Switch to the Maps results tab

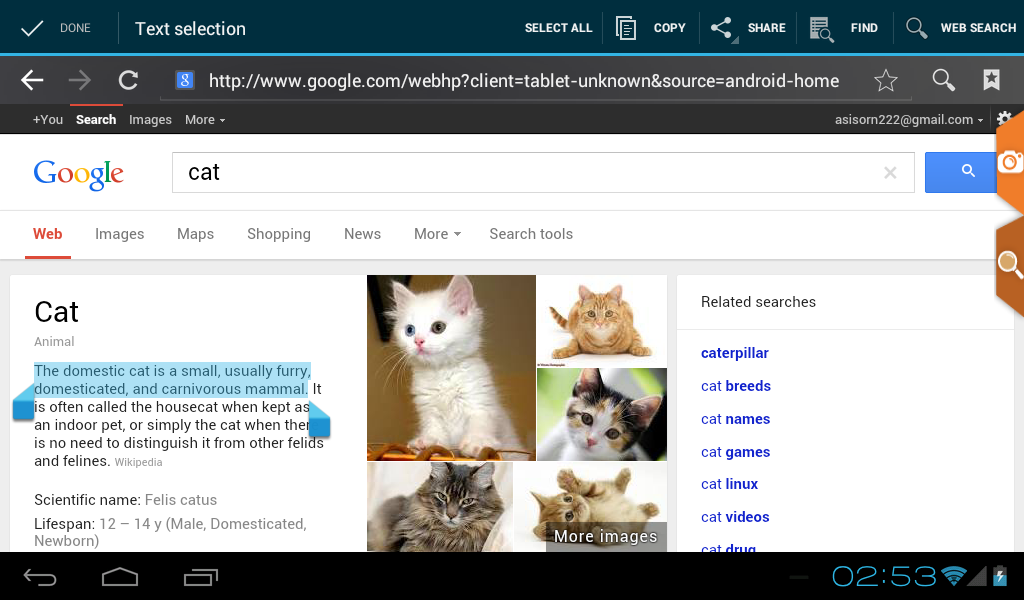coord(195,234)
